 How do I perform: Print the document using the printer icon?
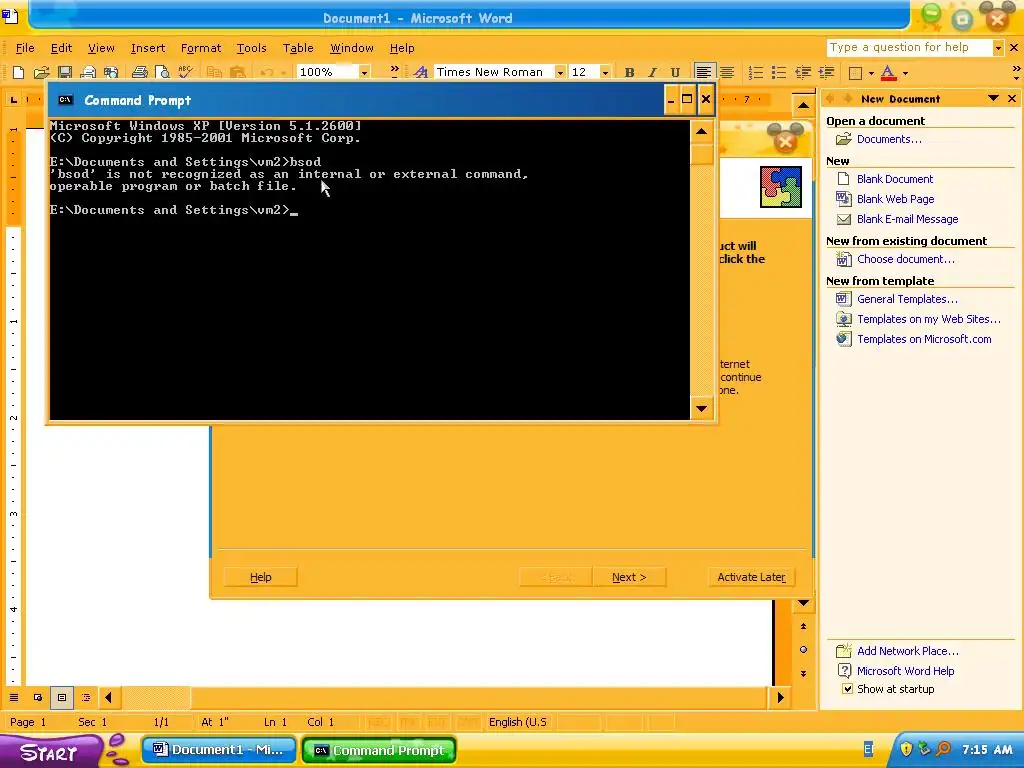pyautogui.click(x=139, y=72)
